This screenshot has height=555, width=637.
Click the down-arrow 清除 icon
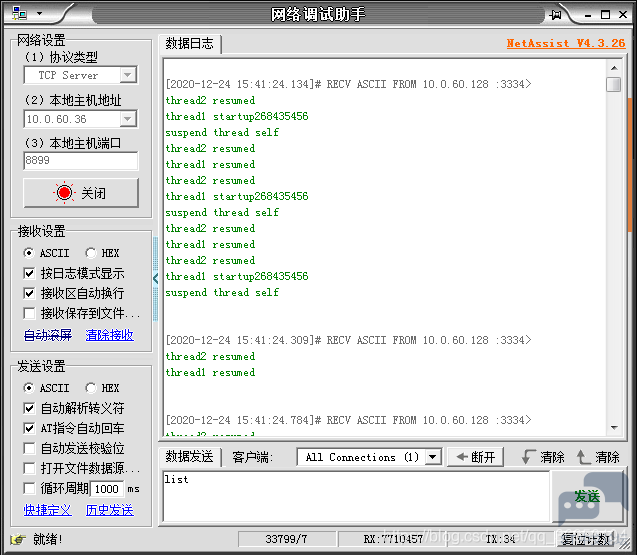[x=528, y=457]
